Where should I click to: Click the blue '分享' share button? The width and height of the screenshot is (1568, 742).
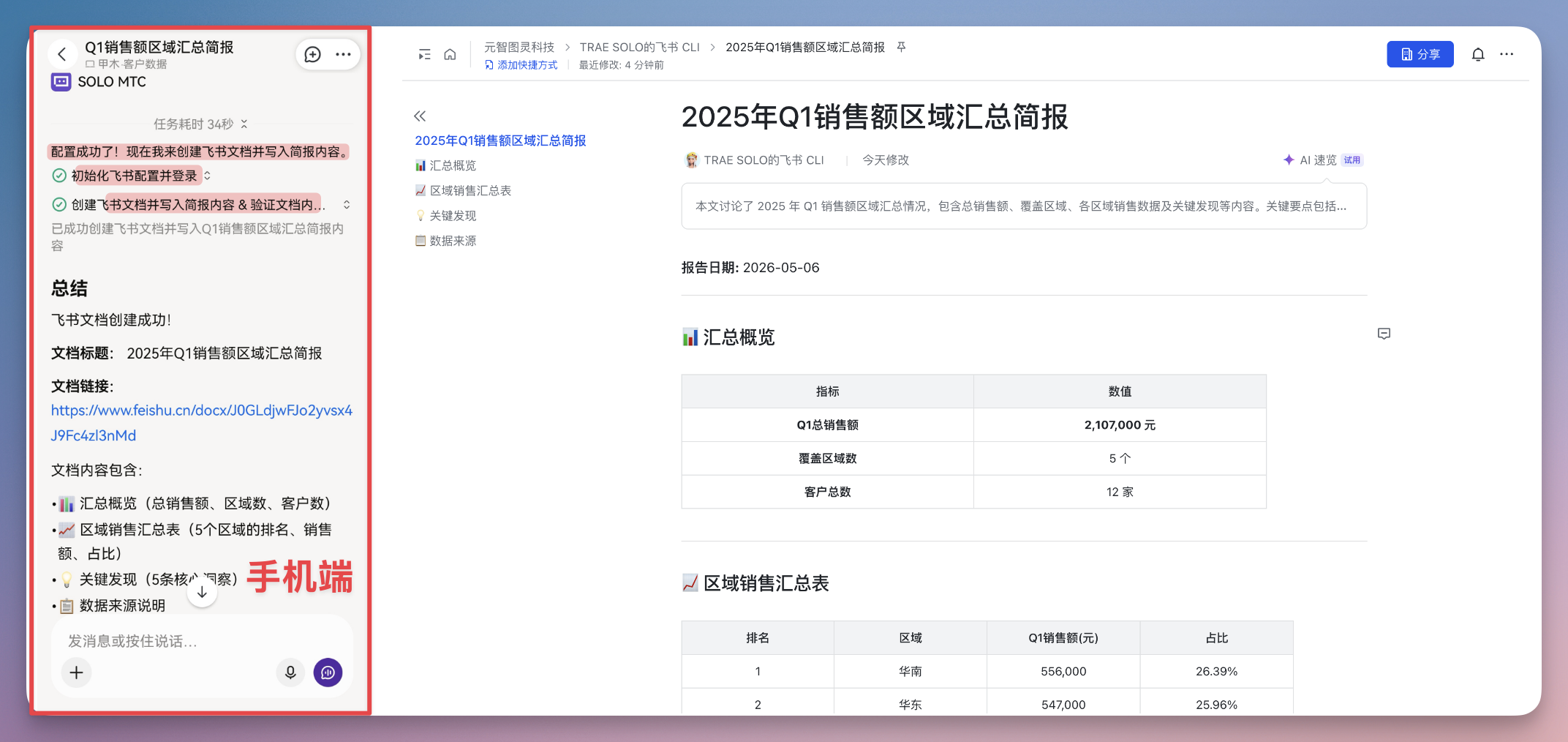(1420, 54)
